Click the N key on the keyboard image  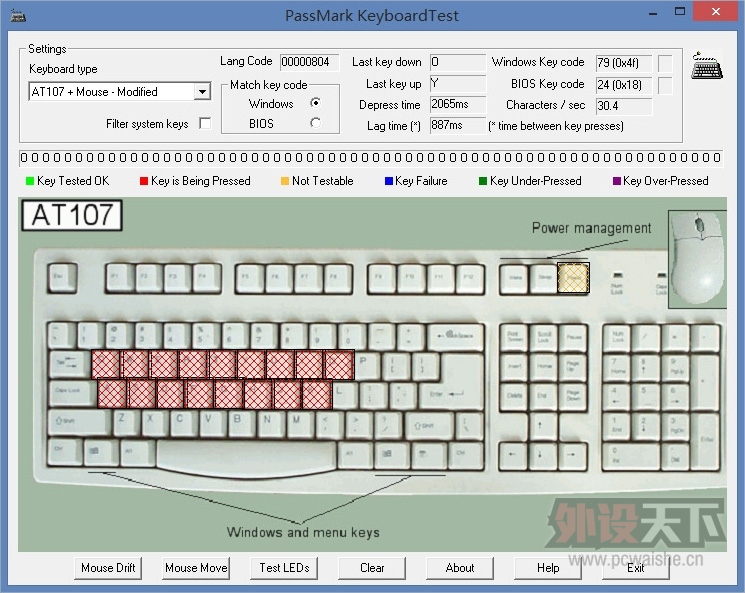point(272,423)
